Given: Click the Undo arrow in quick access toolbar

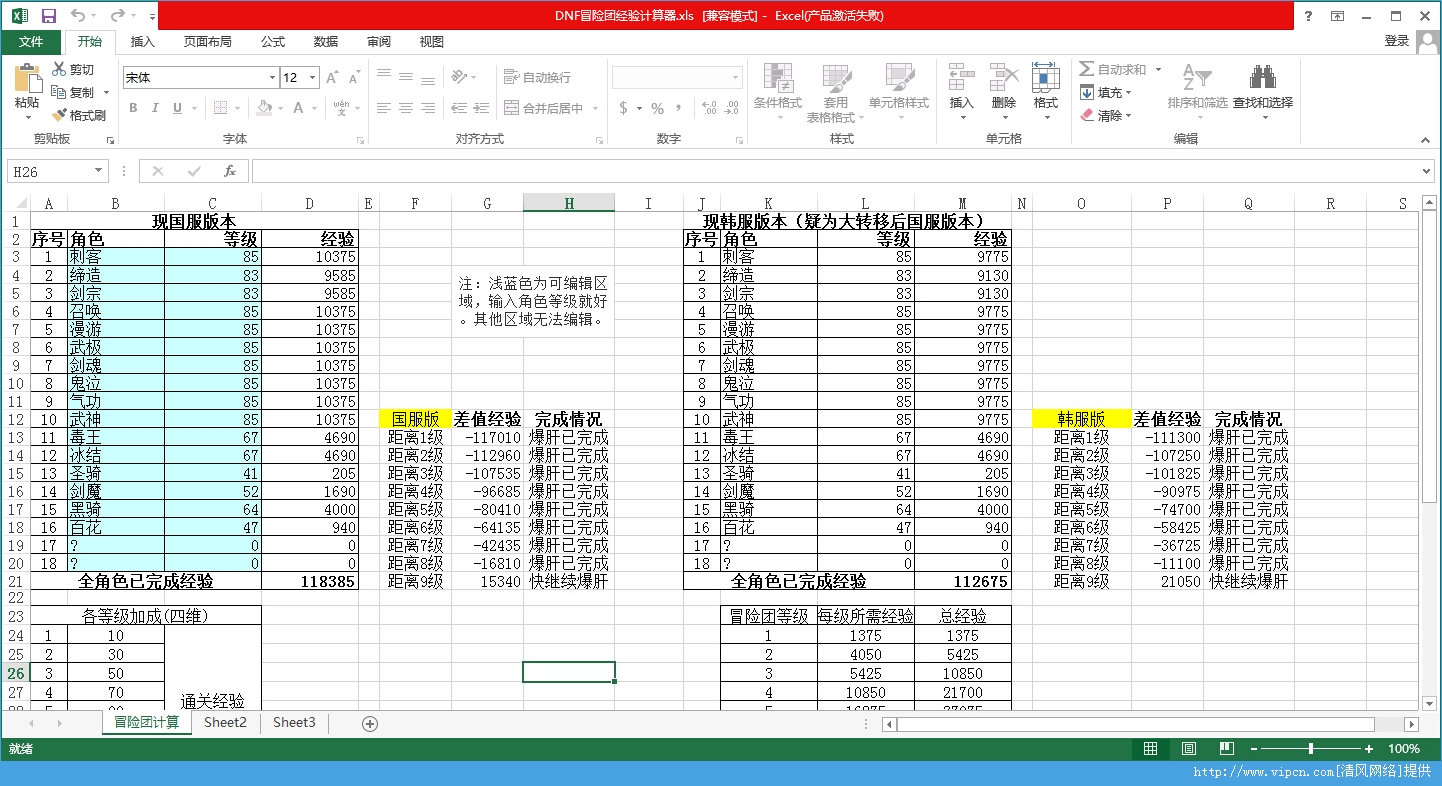Looking at the screenshot, I should [78, 16].
